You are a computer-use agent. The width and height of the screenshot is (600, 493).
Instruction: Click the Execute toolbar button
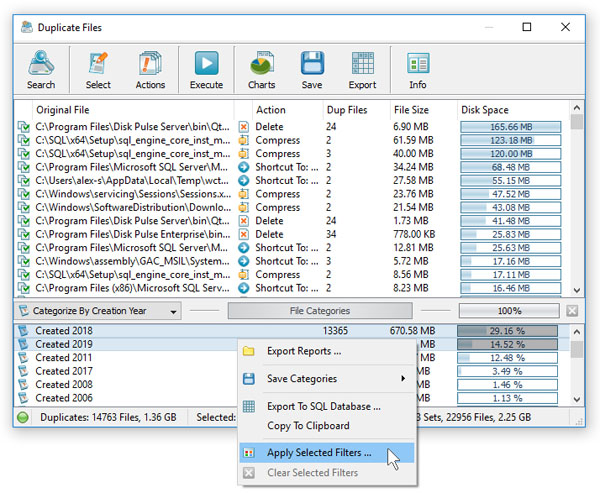click(206, 70)
